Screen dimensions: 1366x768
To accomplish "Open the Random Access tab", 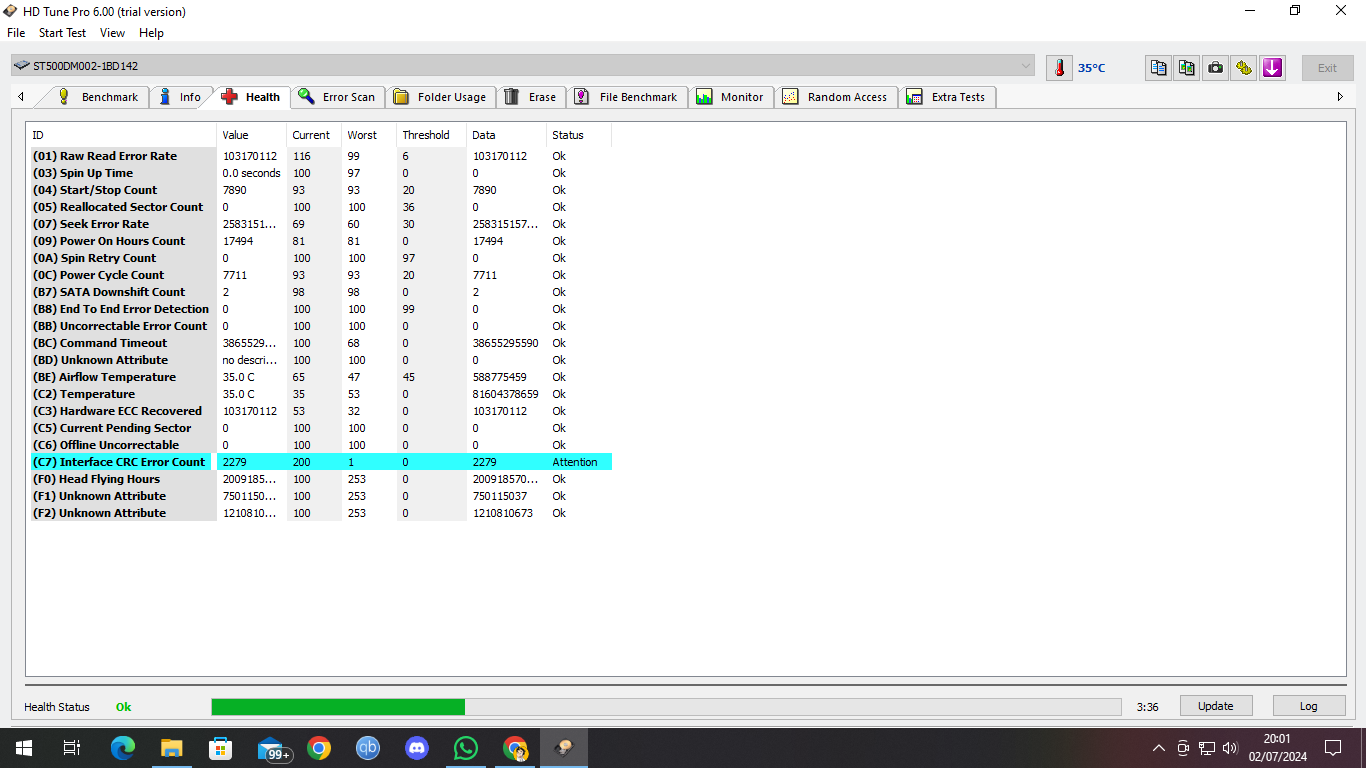I will (x=835, y=97).
